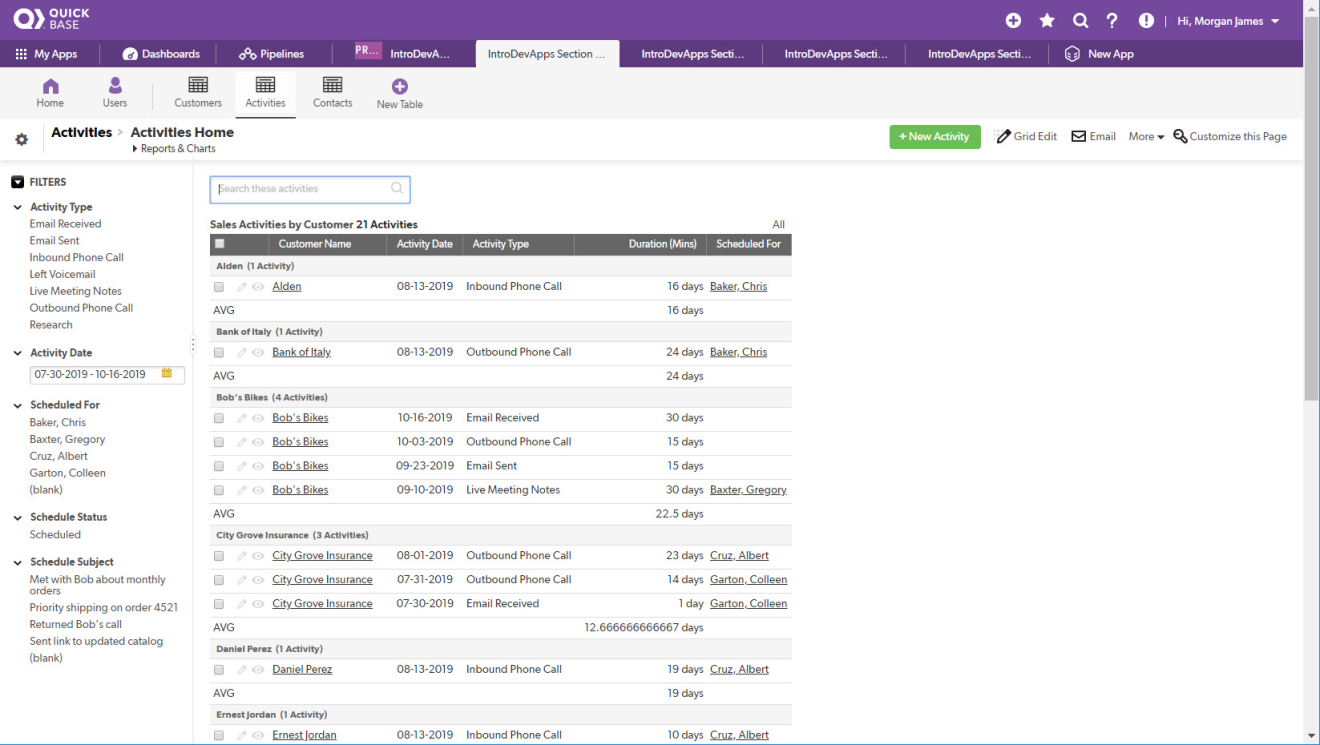Click into Search these activities field
Image resolution: width=1320 pixels, height=745 pixels.
click(300, 189)
